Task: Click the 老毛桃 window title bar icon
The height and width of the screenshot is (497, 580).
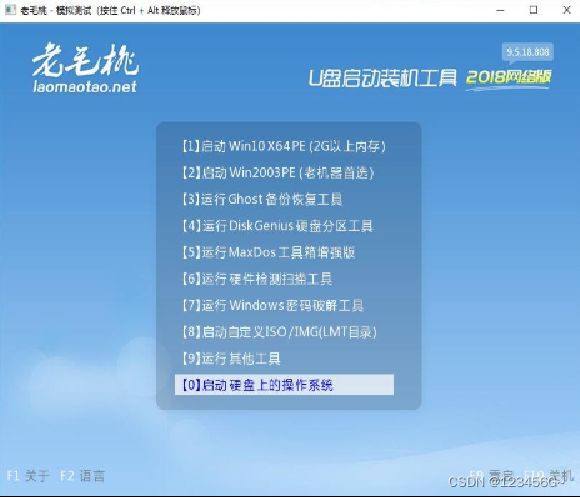Action: click(10, 10)
